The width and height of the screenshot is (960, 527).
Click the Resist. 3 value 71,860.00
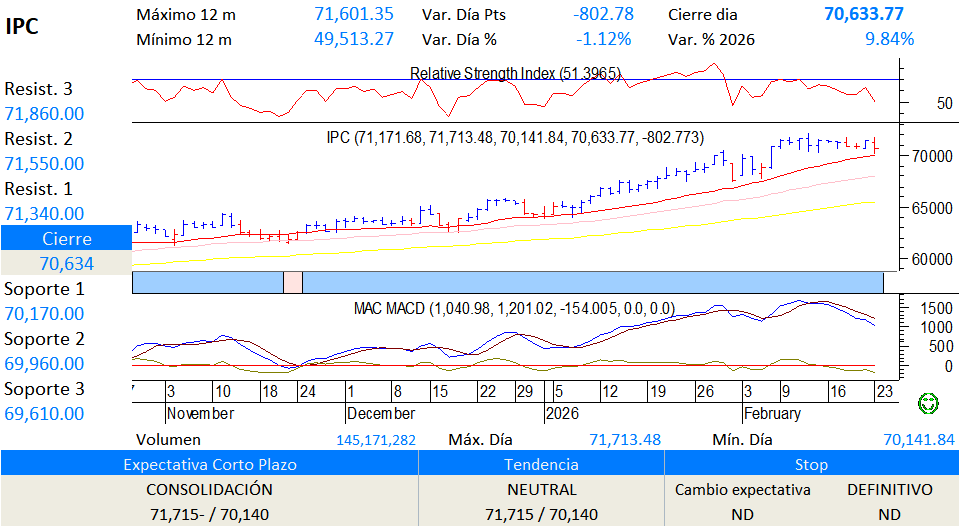[45, 114]
